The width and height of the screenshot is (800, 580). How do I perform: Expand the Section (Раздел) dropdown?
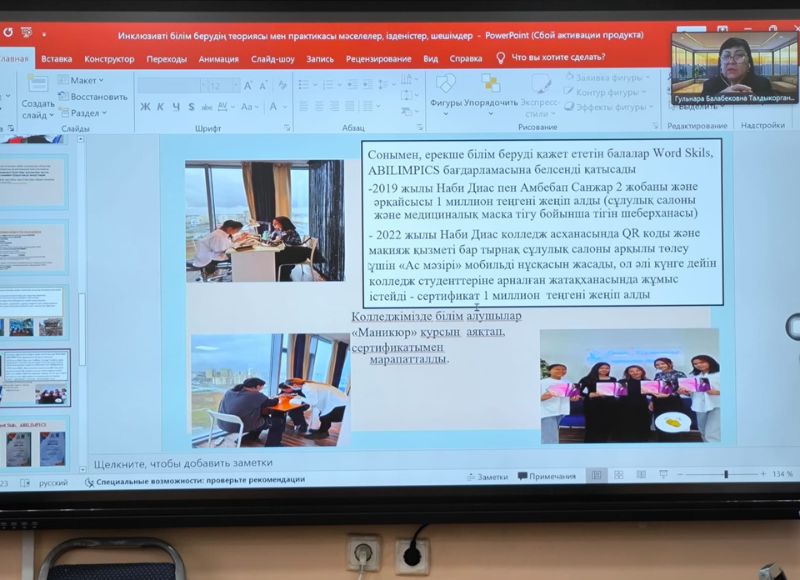pyautogui.click(x=85, y=113)
